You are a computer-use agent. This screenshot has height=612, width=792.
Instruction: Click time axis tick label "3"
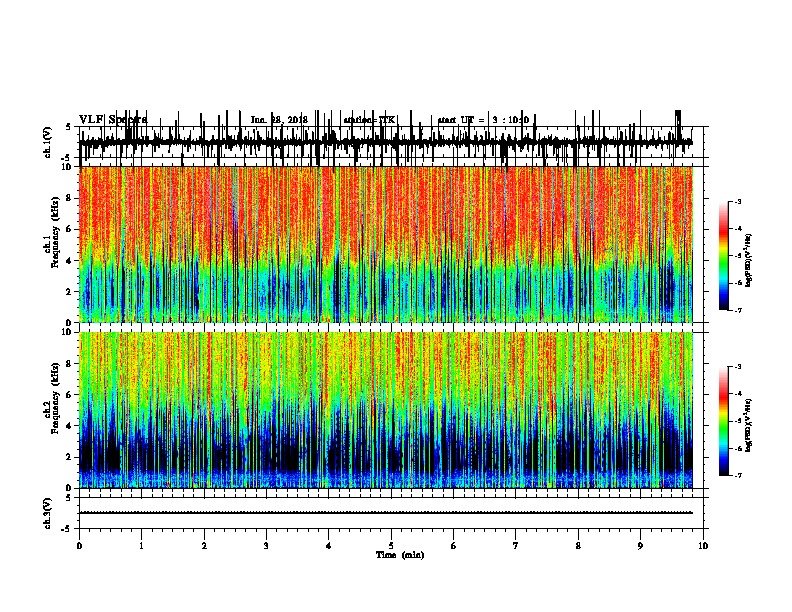click(x=266, y=546)
